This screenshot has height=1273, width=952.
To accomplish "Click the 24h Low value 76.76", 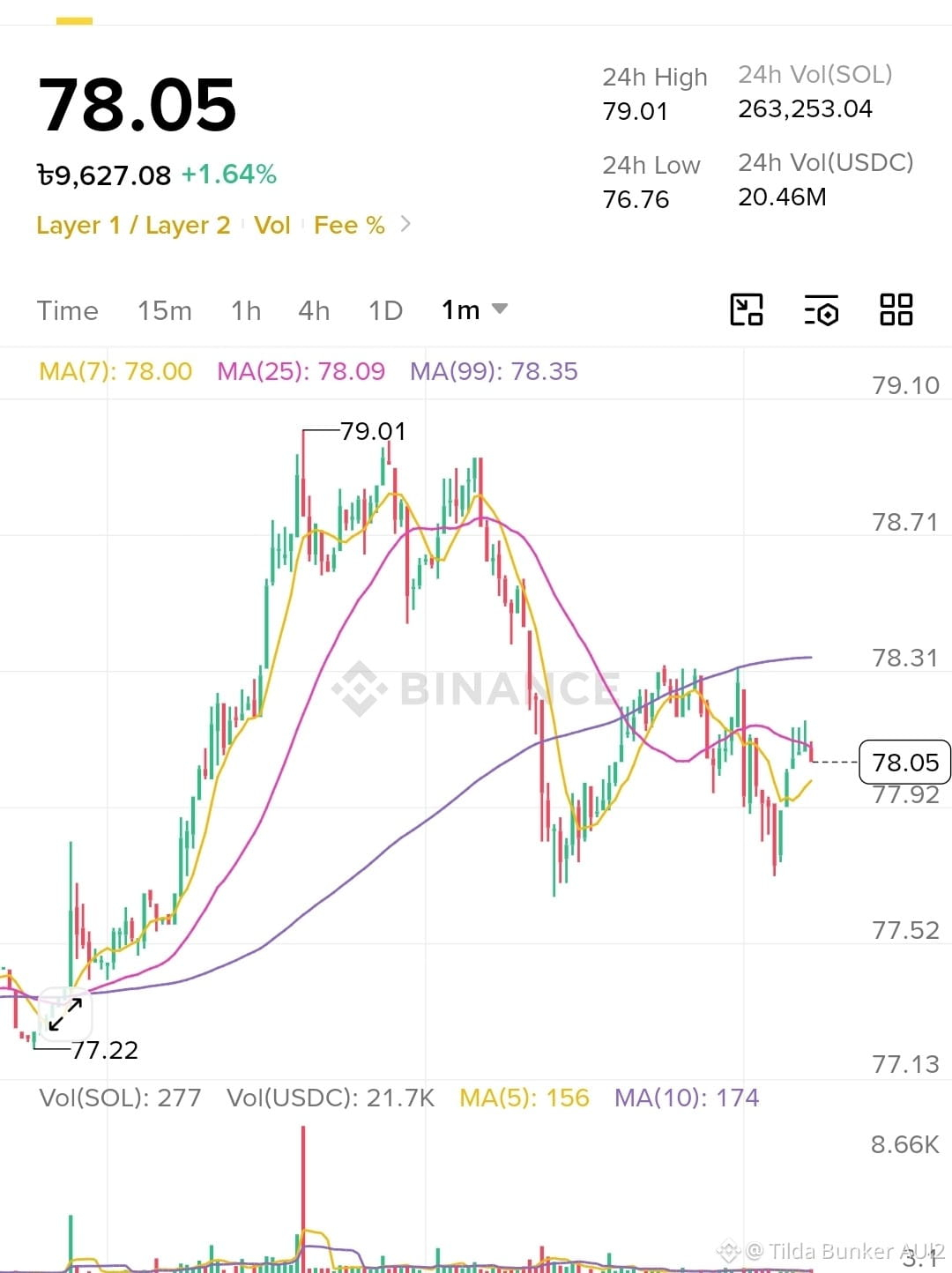I will [636, 200].
